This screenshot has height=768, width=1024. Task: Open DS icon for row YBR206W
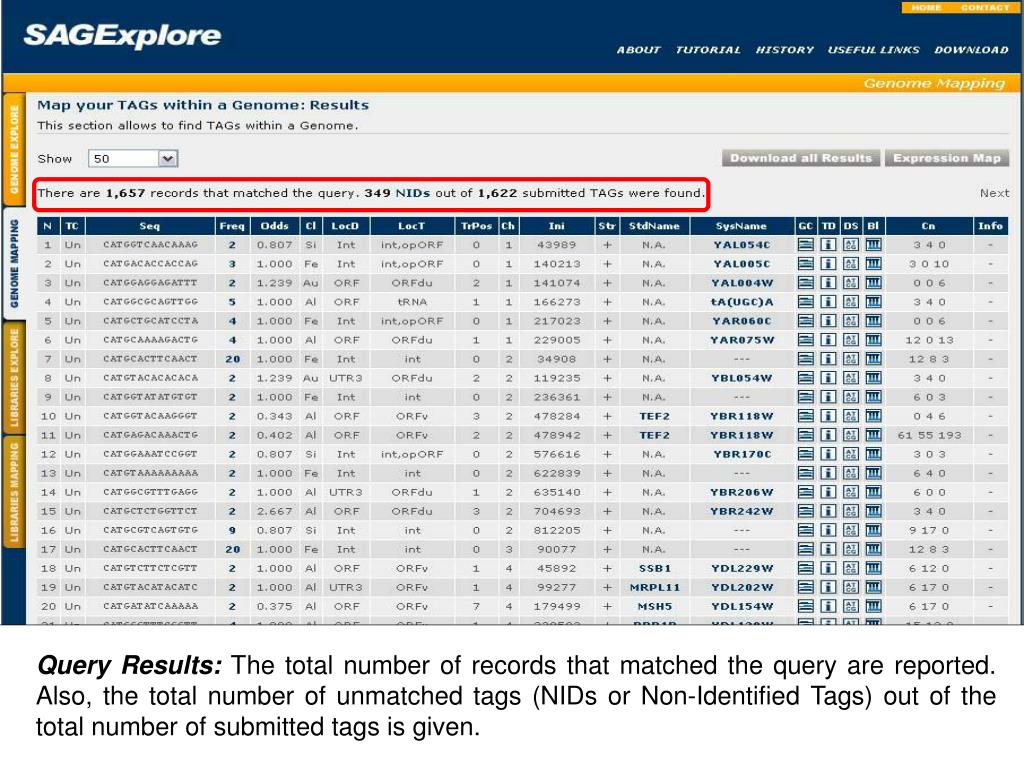[x=850, y=492]
